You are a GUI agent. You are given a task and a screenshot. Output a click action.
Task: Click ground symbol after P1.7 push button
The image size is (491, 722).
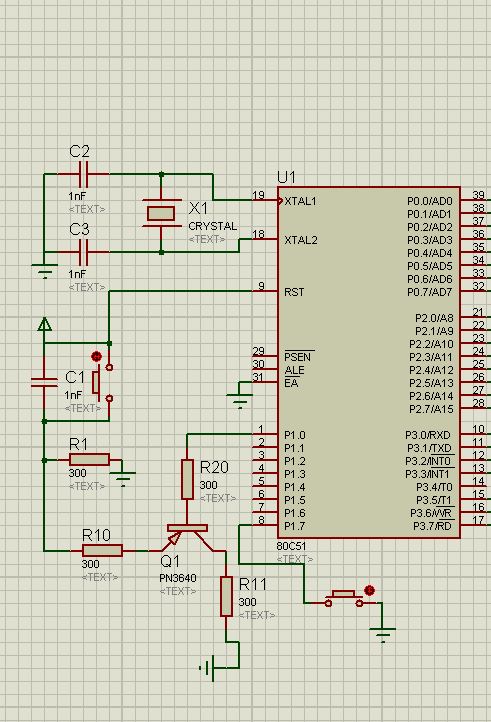pyautogui.click(x=383, y=635)
